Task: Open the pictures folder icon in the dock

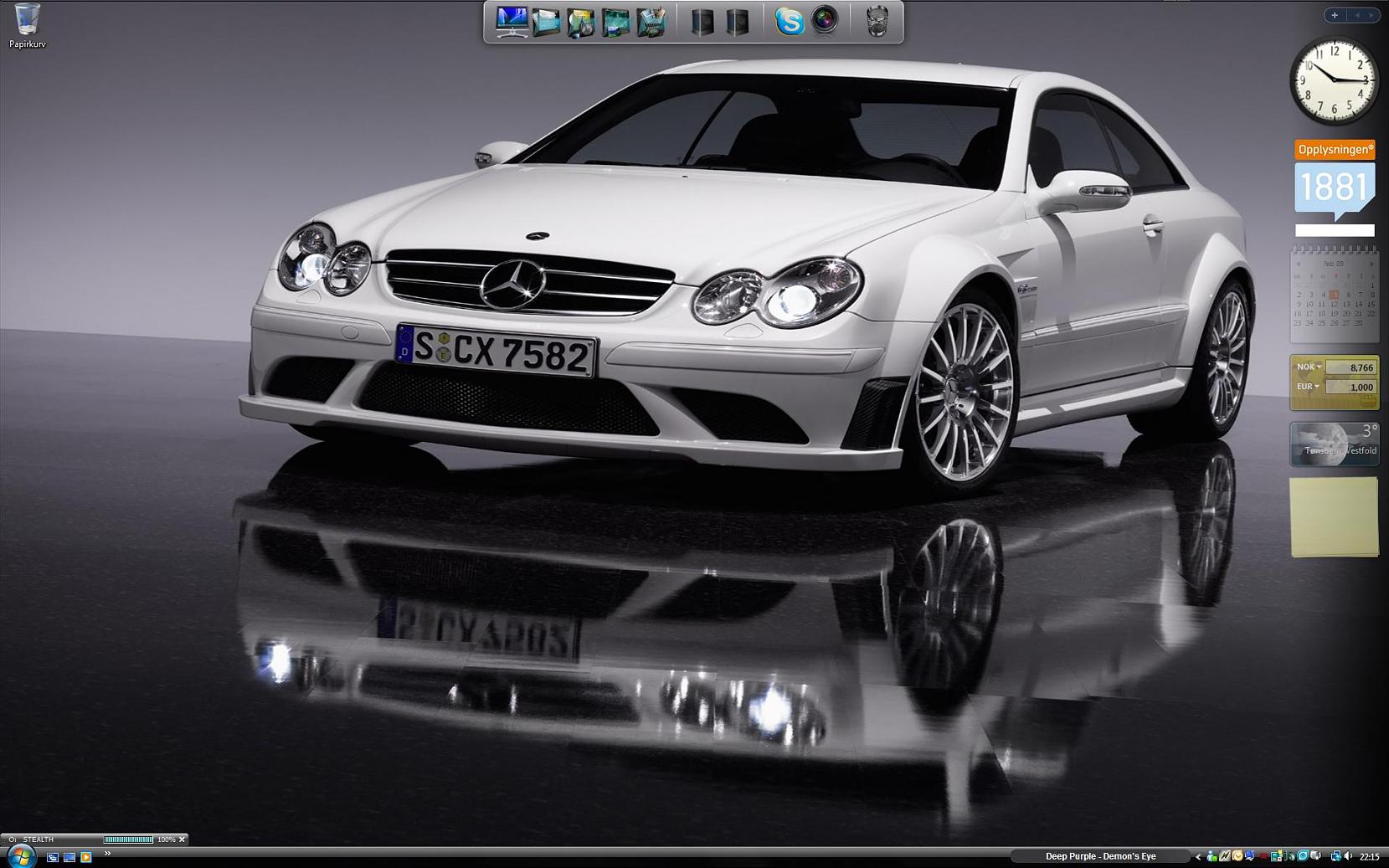Action: [615, 22]
